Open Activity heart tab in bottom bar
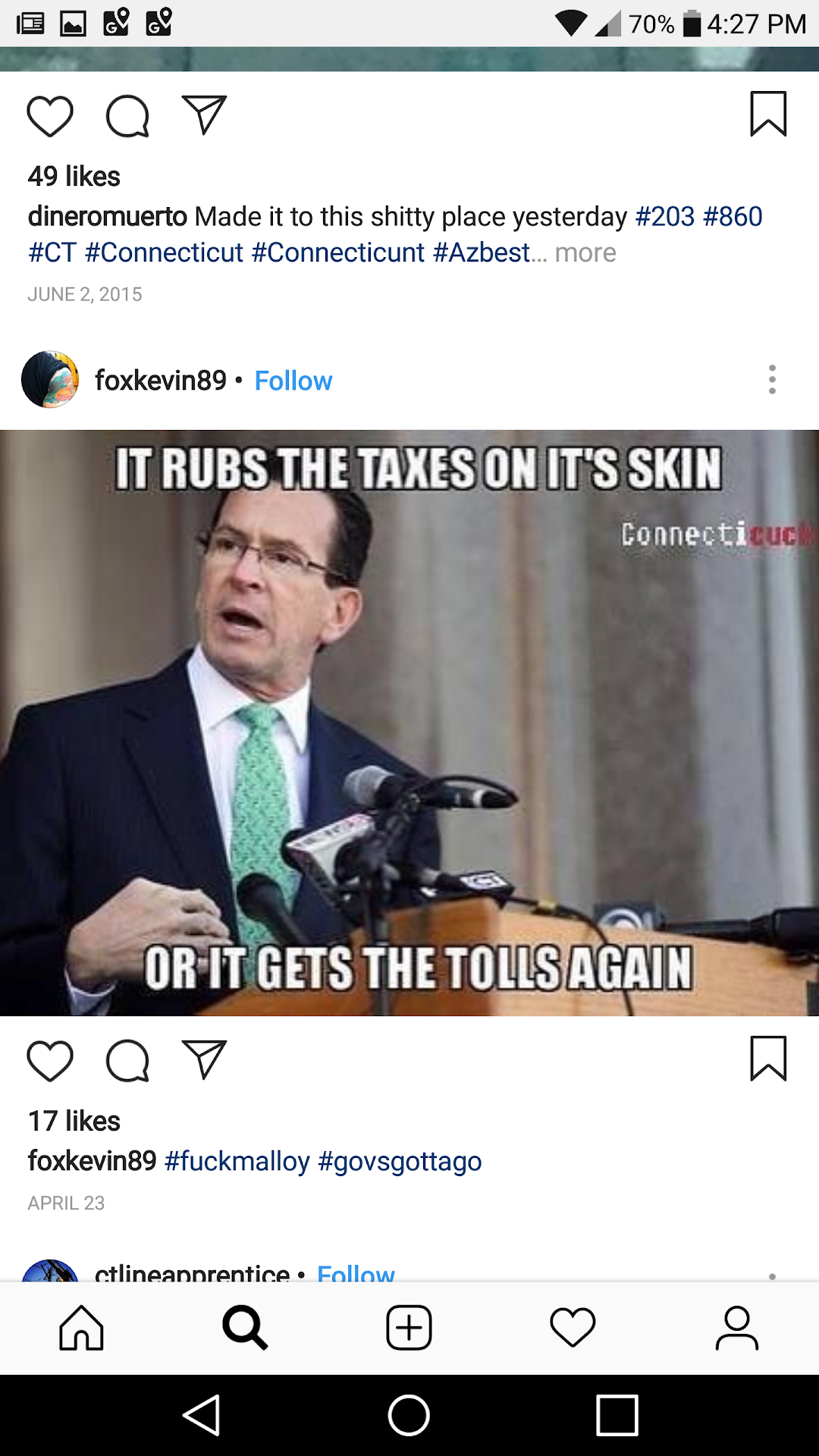This screenshot has width=819, height=1456. [x=573, y=1328]
